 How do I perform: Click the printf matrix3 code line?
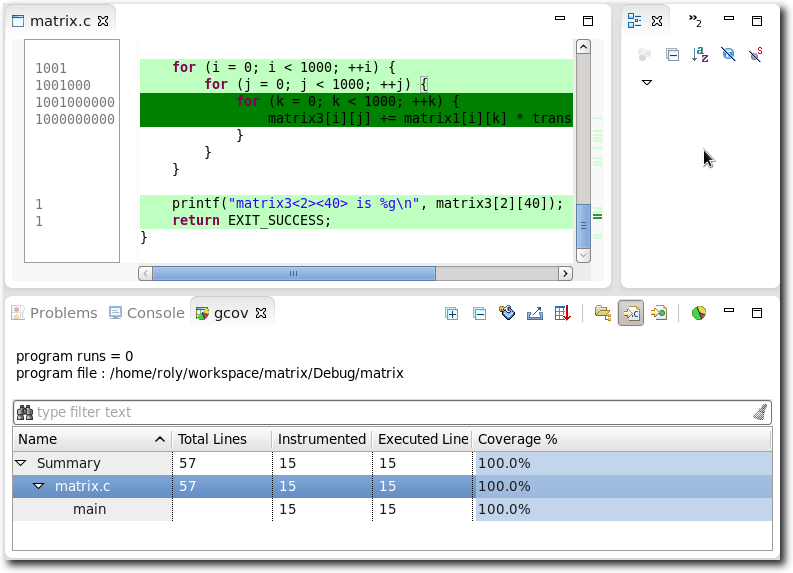tap(357, 203)
